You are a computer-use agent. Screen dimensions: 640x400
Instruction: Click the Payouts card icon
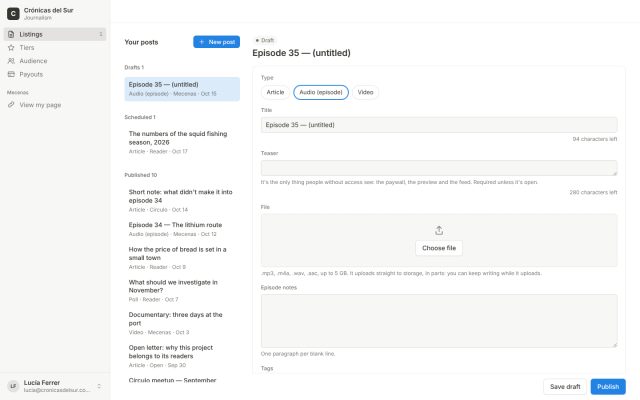tap(11, 74)
